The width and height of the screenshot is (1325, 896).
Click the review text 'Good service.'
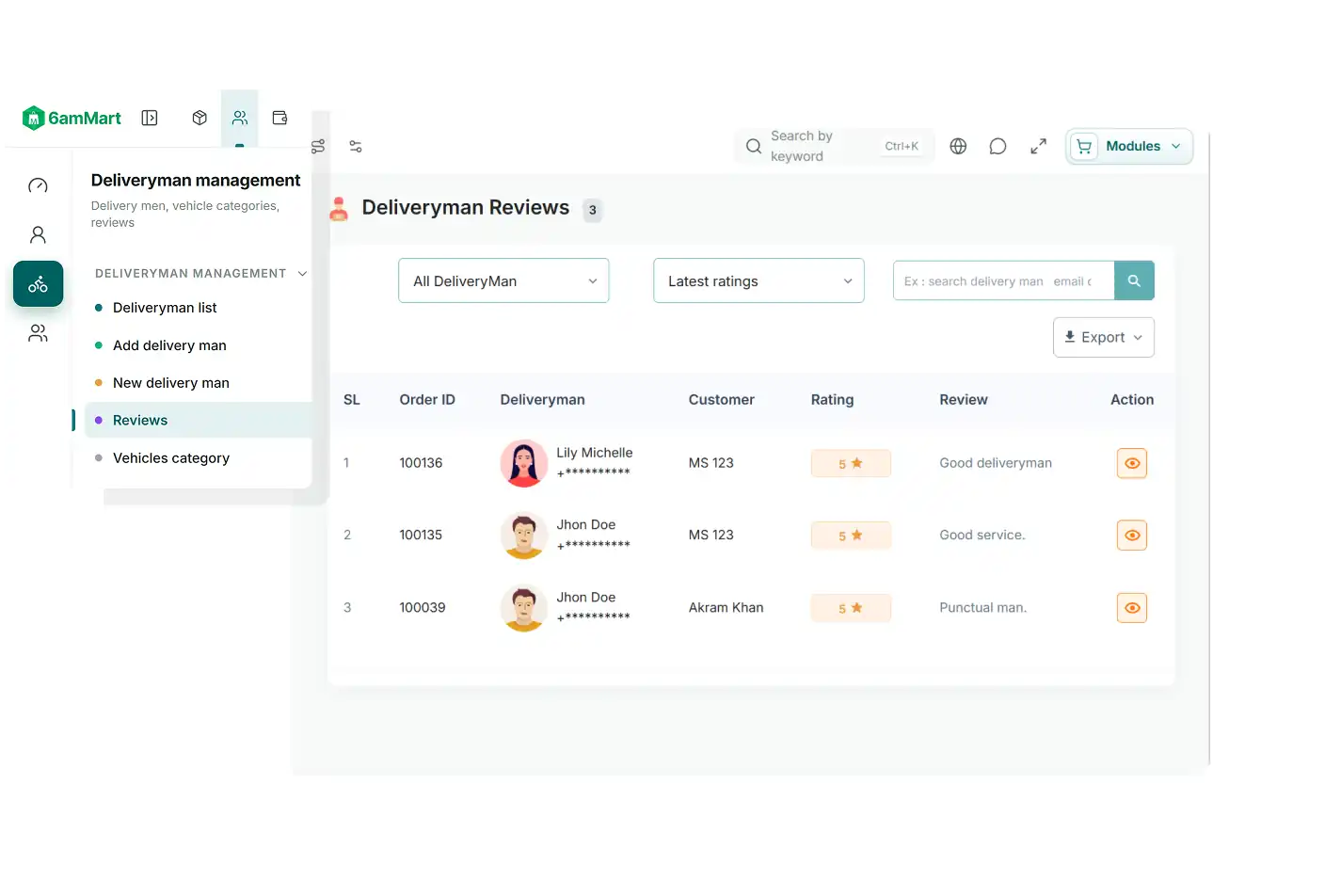[982, 536]
